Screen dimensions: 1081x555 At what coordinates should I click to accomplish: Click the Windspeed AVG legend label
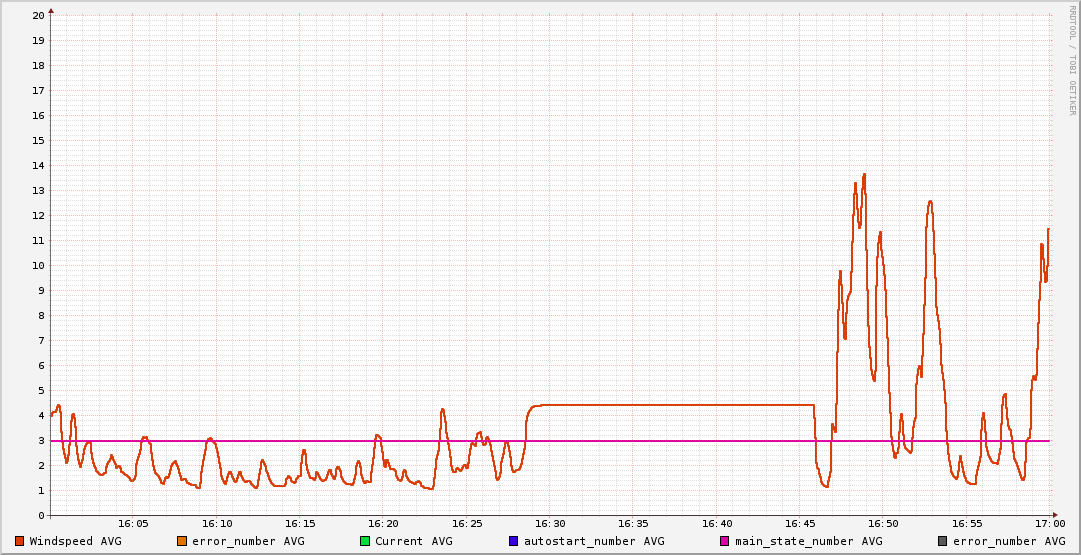pyautogui.click(x=75, y=541)
